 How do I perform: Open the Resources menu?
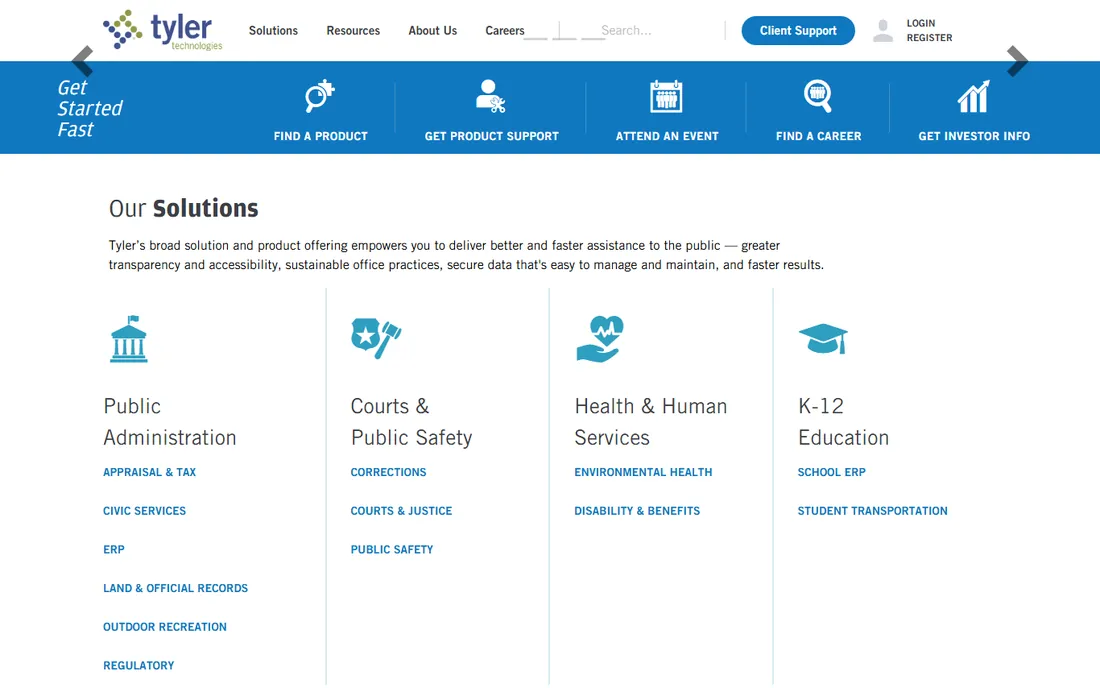353,31
